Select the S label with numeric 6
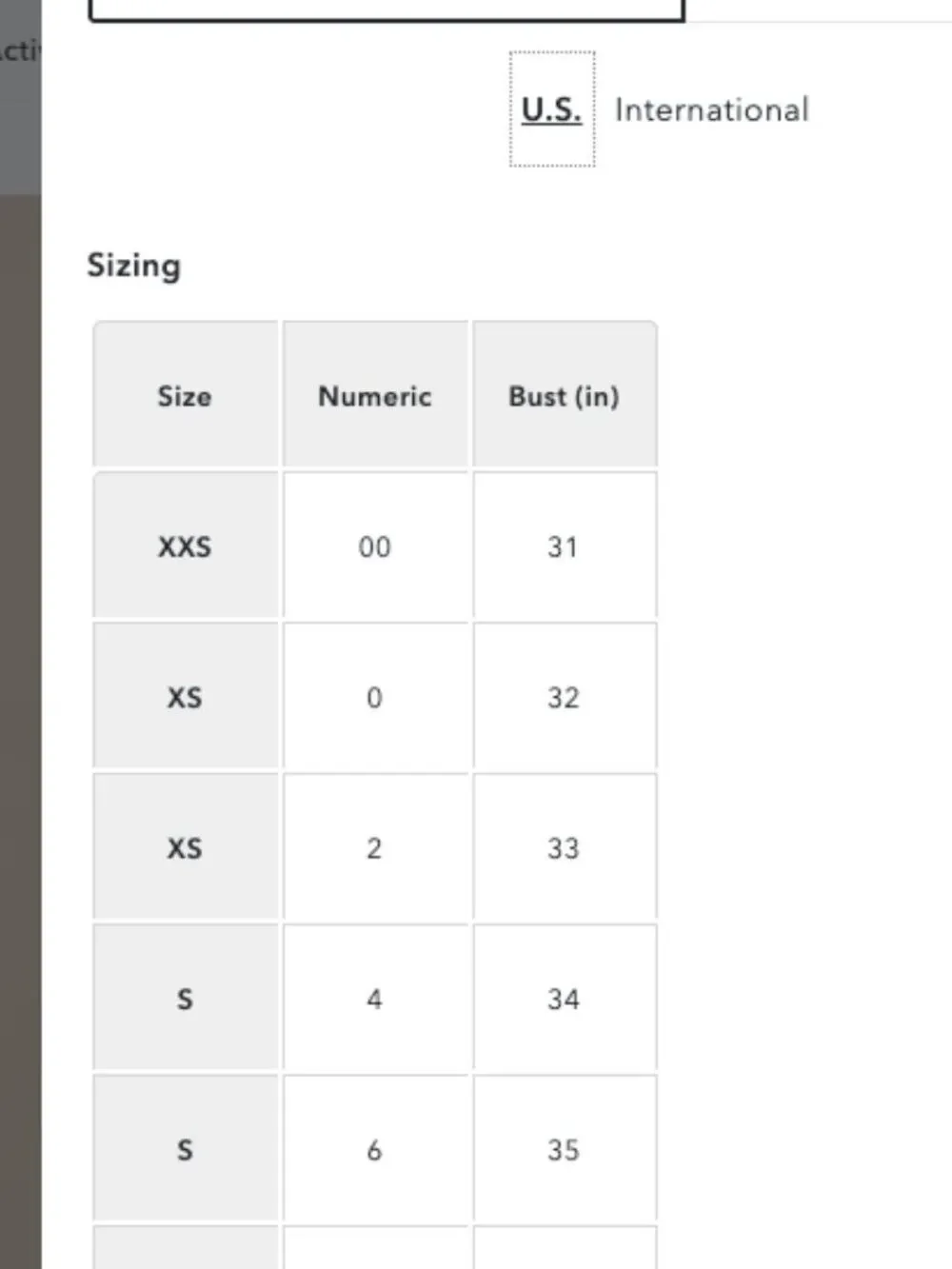 (185, 1149)
